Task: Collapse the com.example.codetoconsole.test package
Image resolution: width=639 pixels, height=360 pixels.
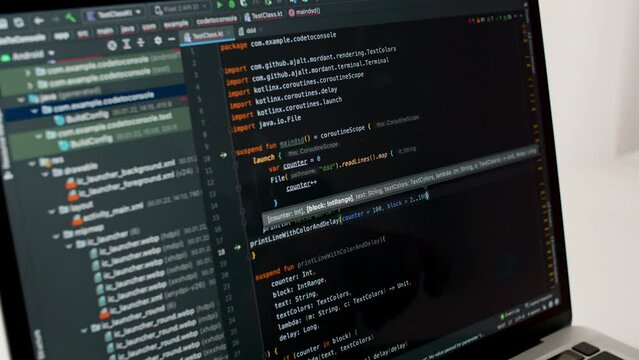Action: point(38,137)
